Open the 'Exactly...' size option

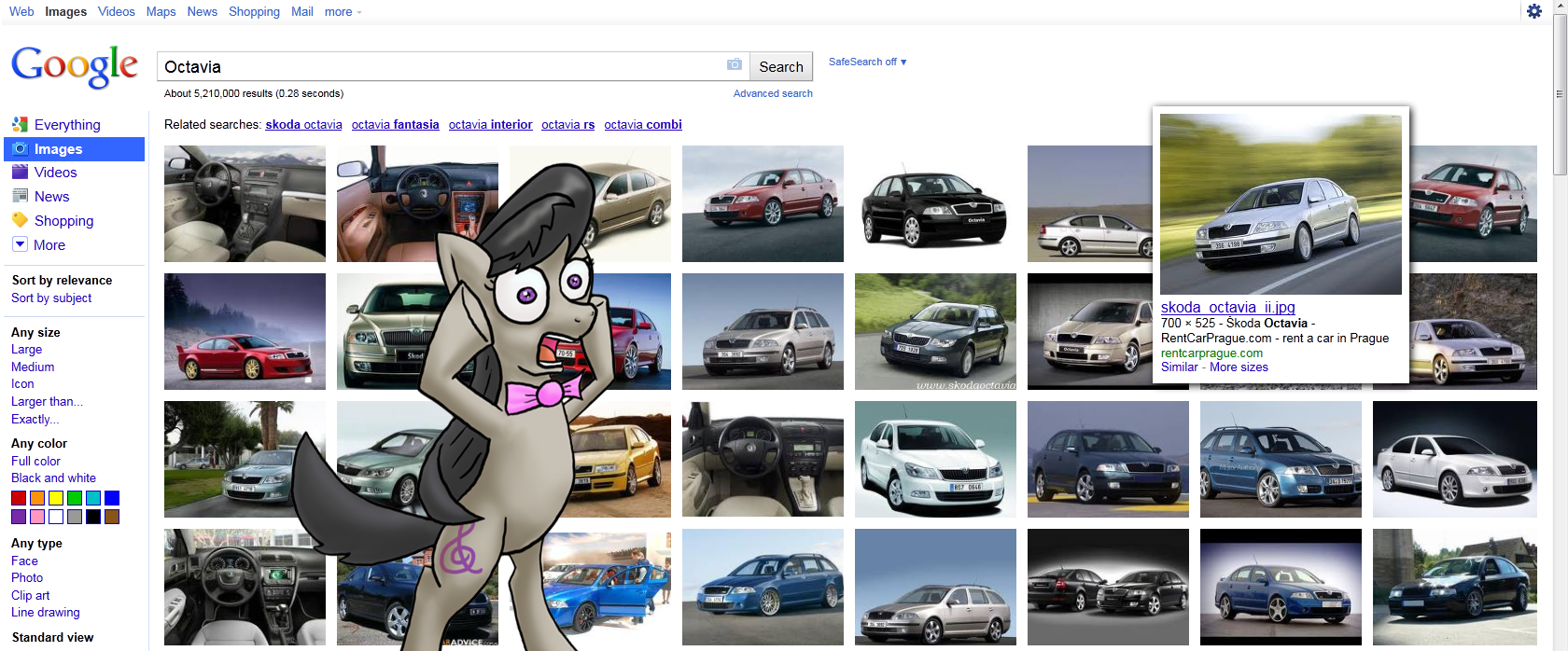pyautogui.click(x=35, y=419)
